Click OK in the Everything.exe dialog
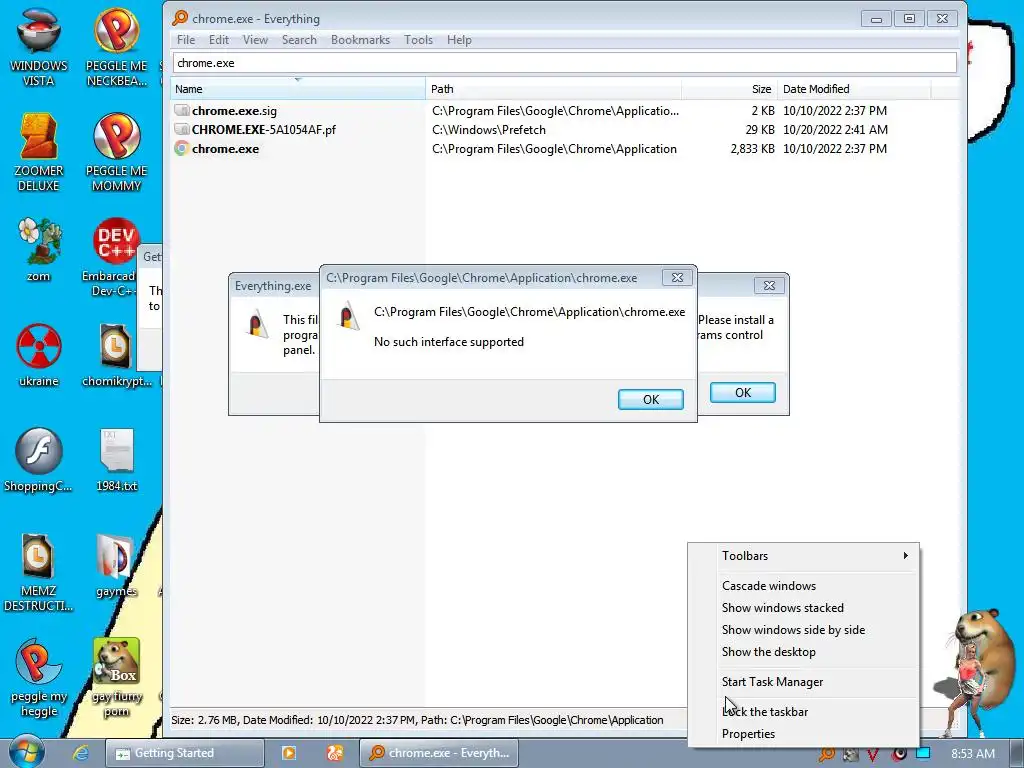This screenshot has width=1024, height=768. click(x=743, y=392)
